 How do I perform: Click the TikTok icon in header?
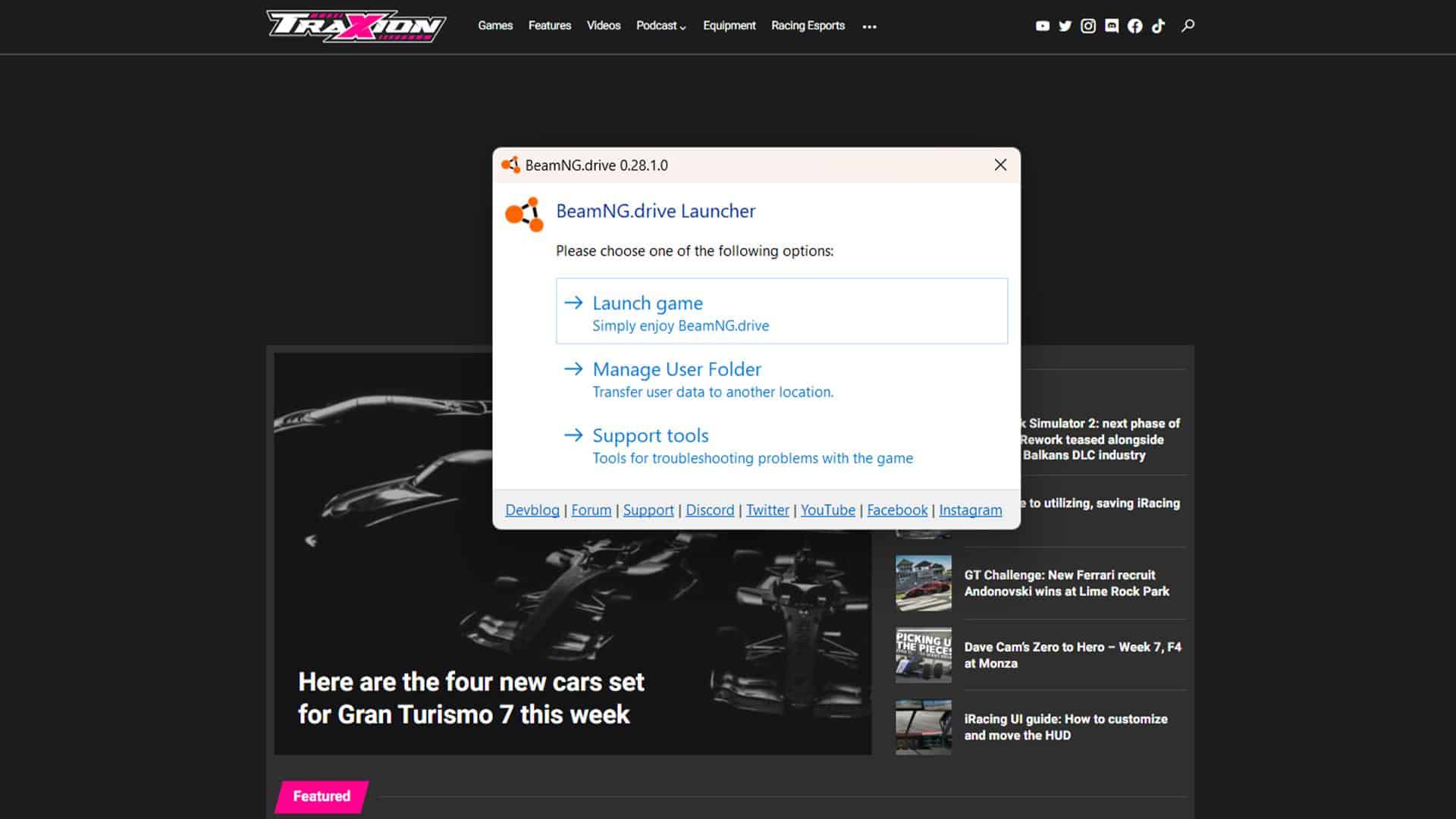coord(1158,26)
